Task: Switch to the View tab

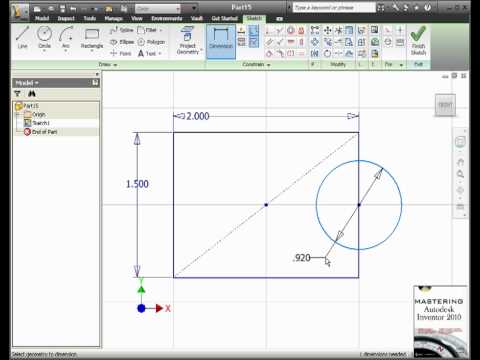Action: tap(137, 18)
